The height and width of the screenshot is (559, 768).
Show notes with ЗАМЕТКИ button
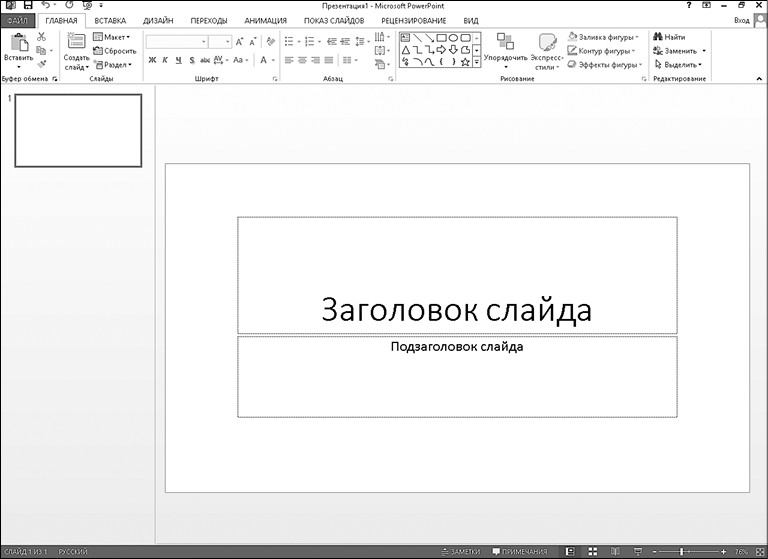point(460,551)
